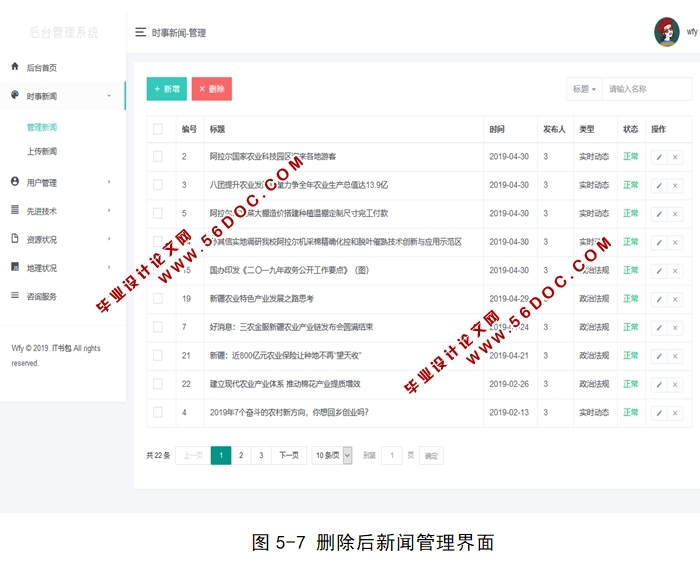This screenshot has height=565, width=700.
Task: Expand the 用户管理 sidebar menu
Action: click(62, 182)
